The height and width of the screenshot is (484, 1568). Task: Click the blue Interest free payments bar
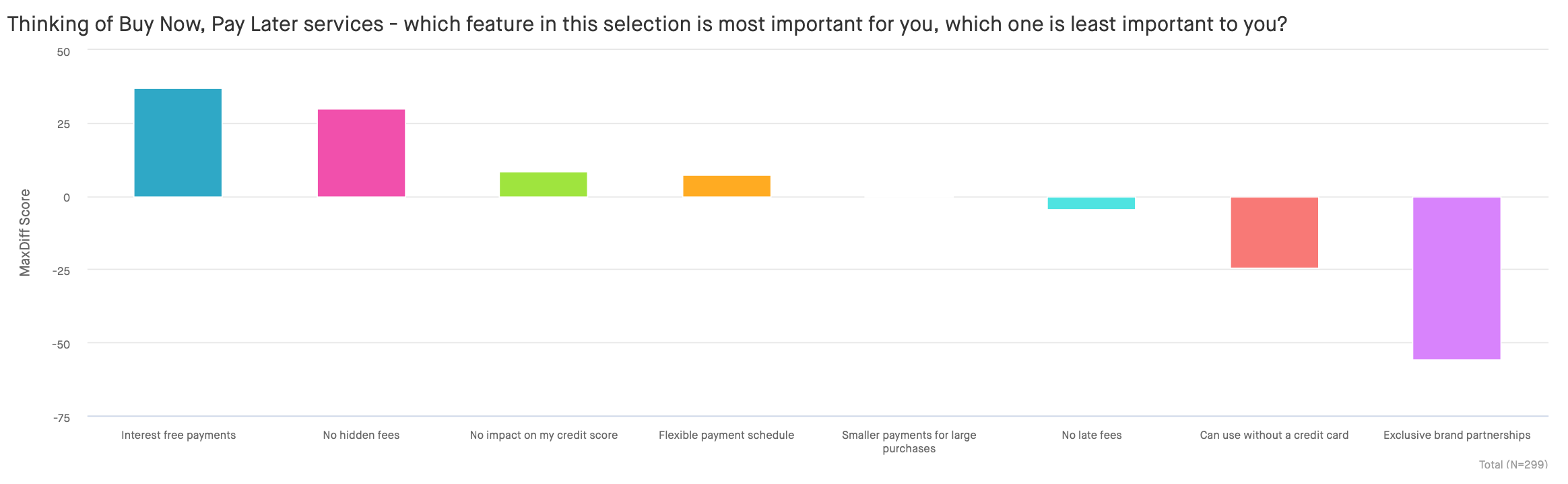pyautogui.click(x=178, y=143)
